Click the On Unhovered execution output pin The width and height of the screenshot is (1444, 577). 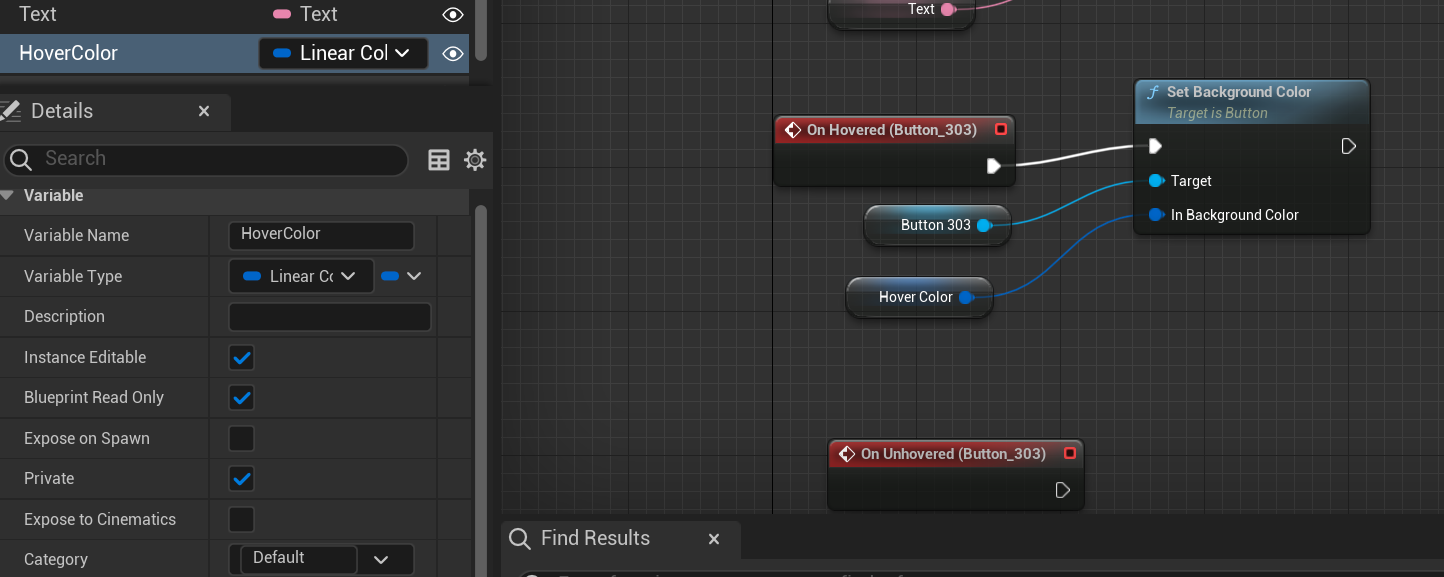click(x=1062, y=490)
